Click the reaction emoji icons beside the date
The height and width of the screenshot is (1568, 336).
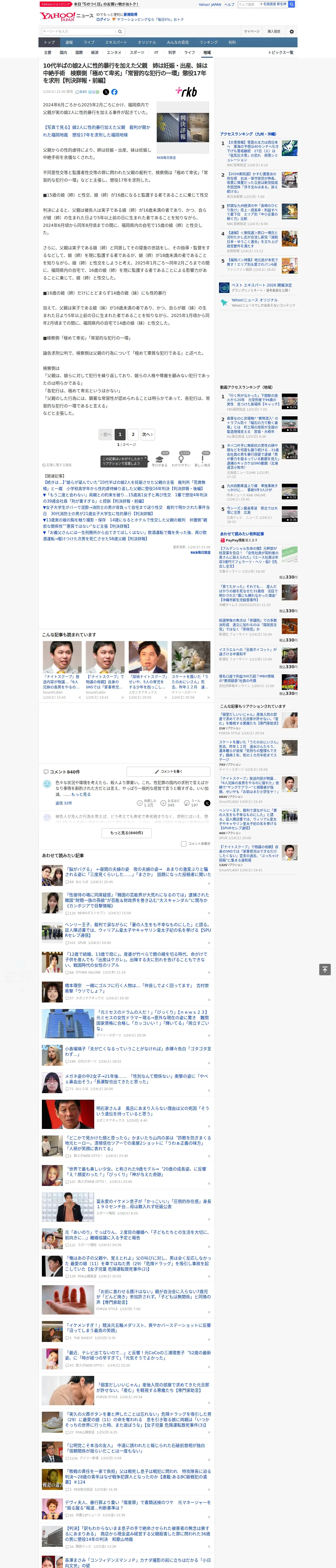point(93,92)
